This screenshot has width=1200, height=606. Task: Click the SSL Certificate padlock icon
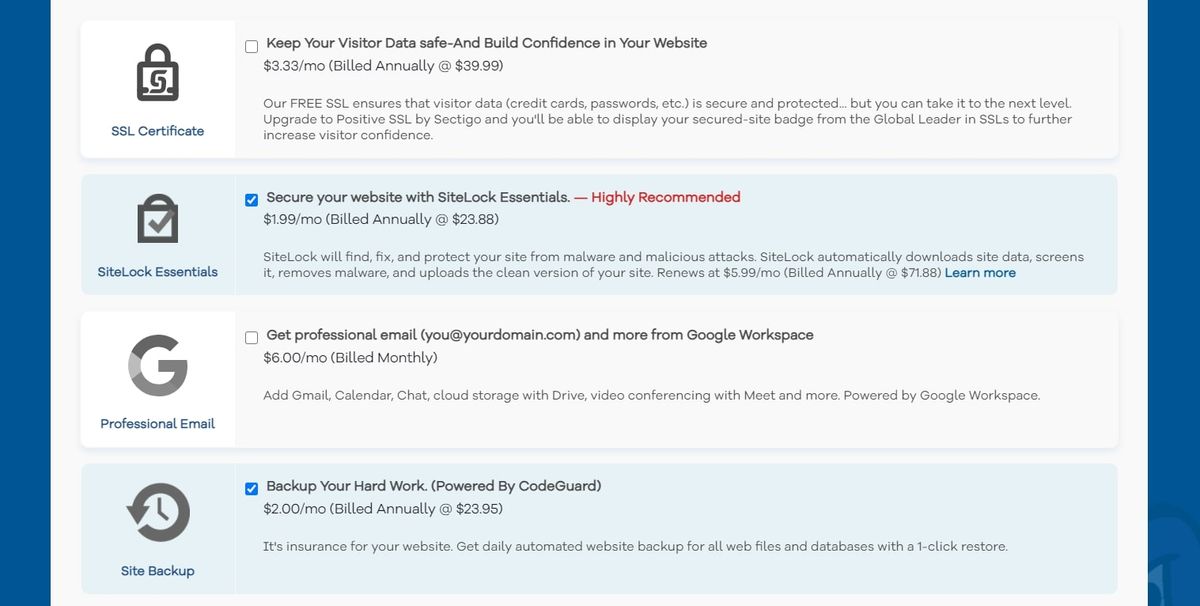tap(157, 73)
